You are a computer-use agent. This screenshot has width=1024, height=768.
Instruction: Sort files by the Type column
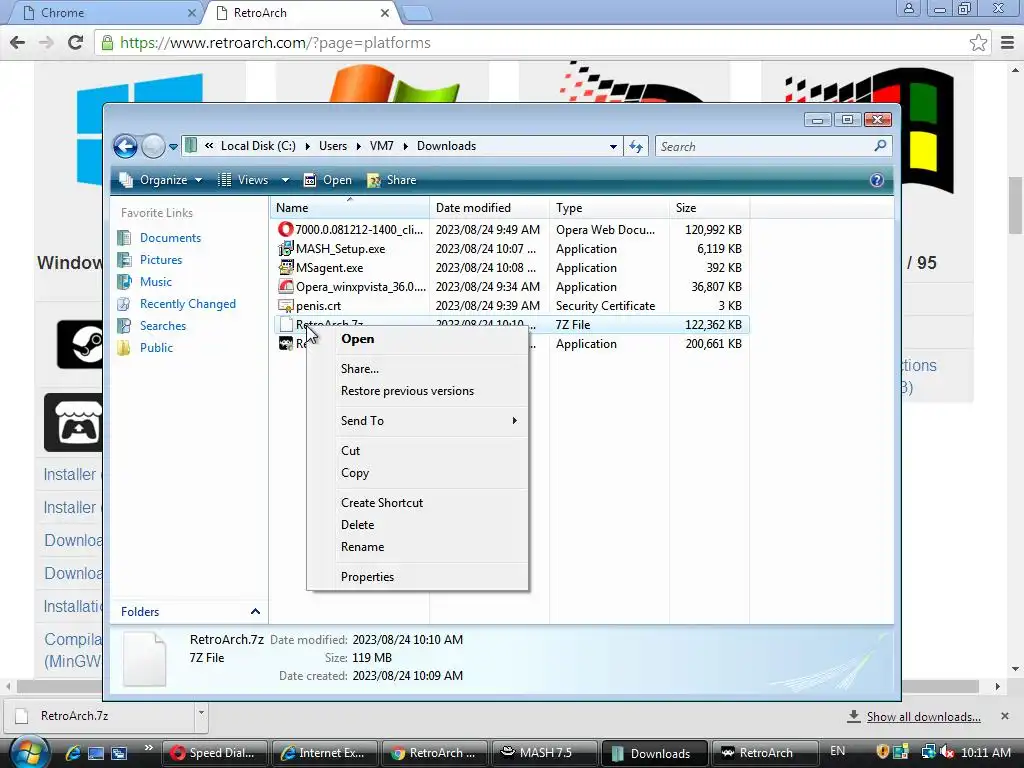(x=609, y=208)
